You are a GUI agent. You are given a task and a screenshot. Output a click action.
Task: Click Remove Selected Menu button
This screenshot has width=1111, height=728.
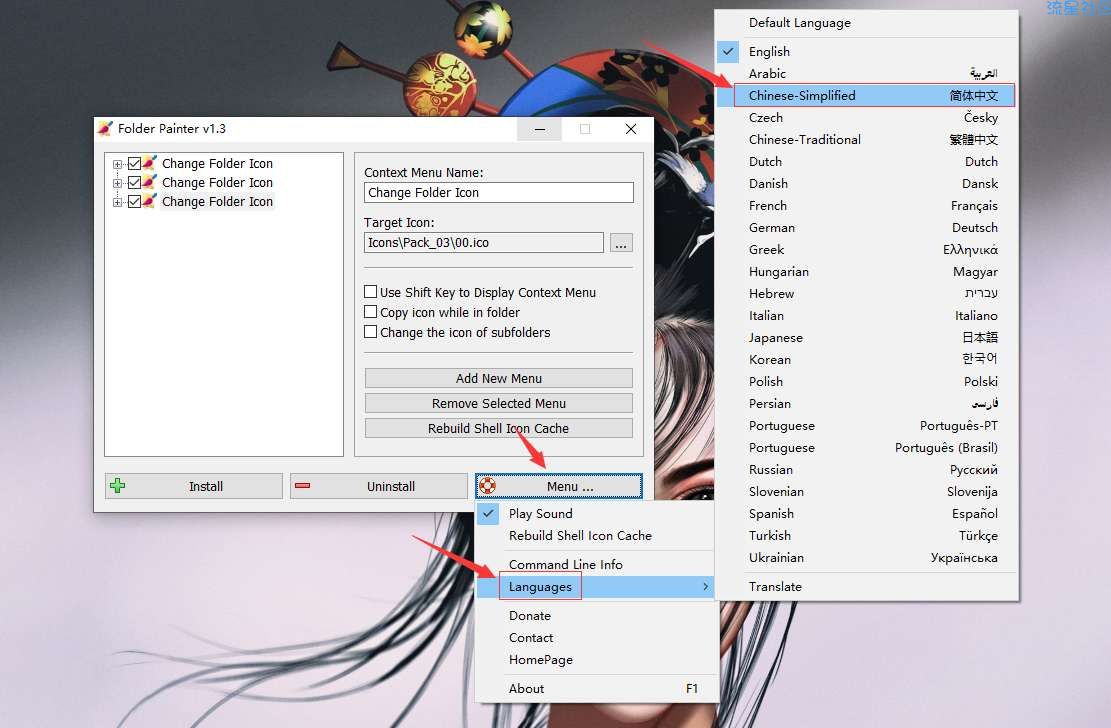pyautogui.click(x=499, y=403)
